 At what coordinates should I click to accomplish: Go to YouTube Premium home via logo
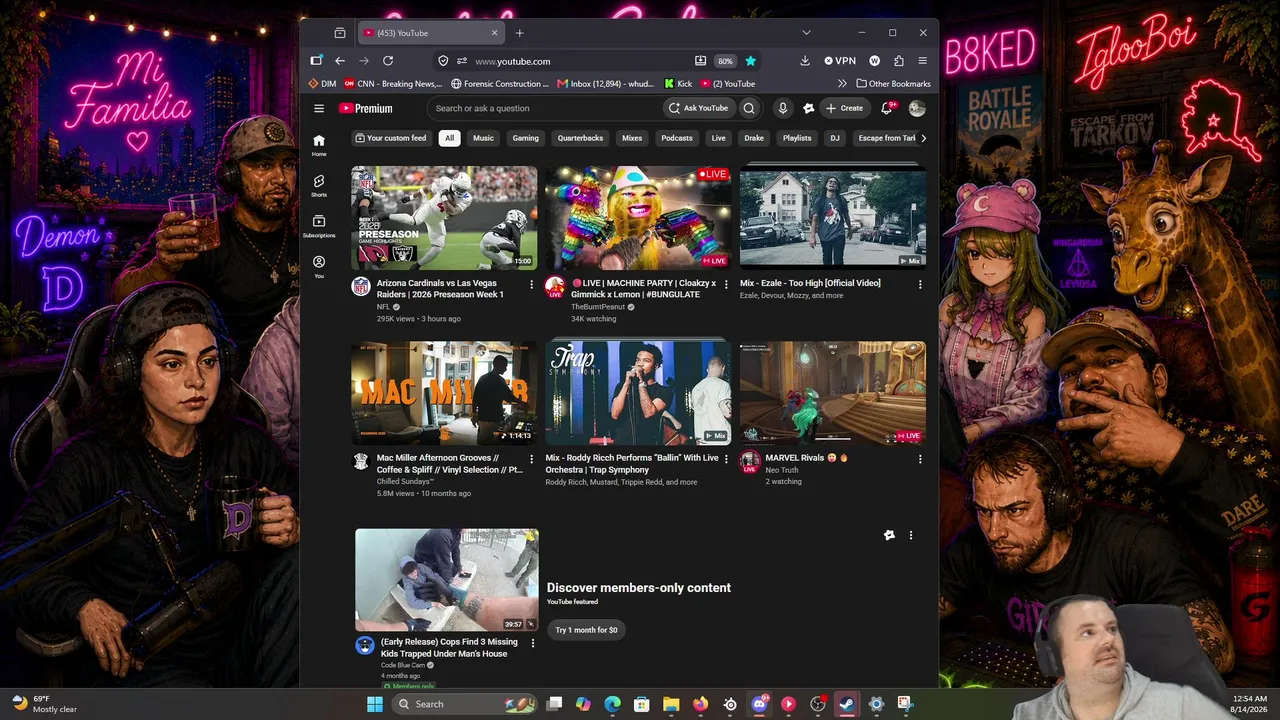tap(365, 108)
